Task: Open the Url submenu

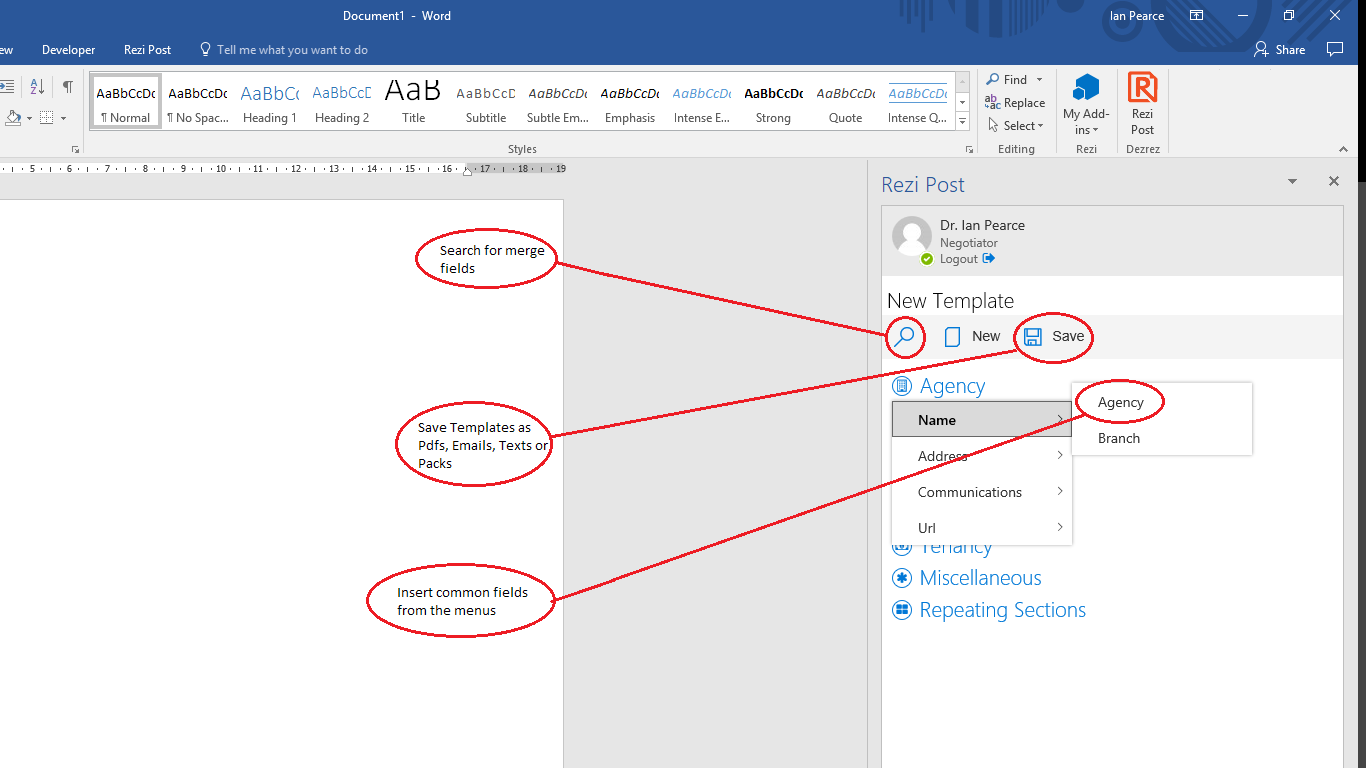Action: (981, 528)
